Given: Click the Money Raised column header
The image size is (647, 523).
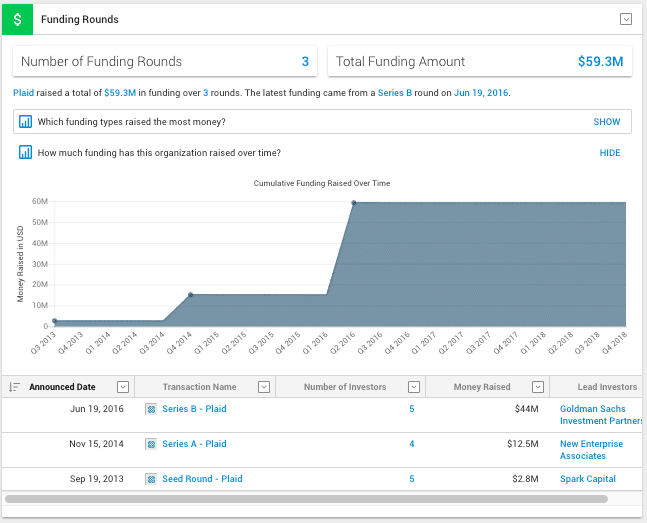Looking at the screenshot, I should (482, 387).
